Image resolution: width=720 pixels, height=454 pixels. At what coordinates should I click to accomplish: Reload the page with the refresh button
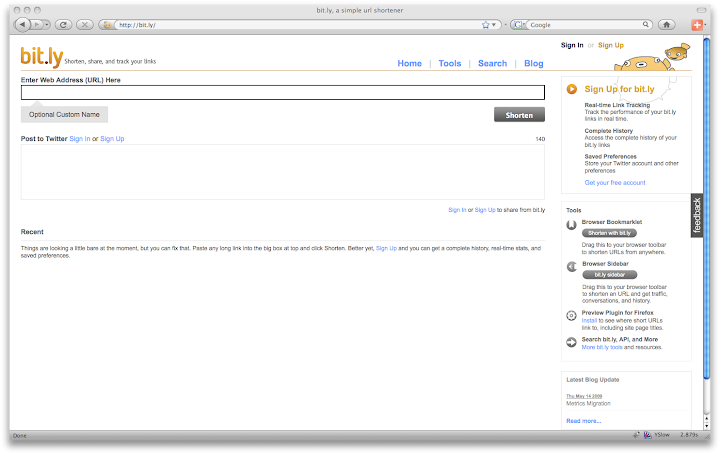point(63,25)
